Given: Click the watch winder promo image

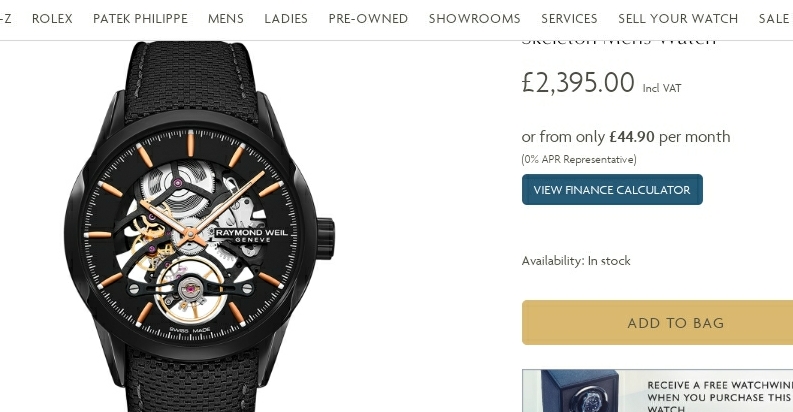Looking at the screenshot, I should tap(580, 391).
